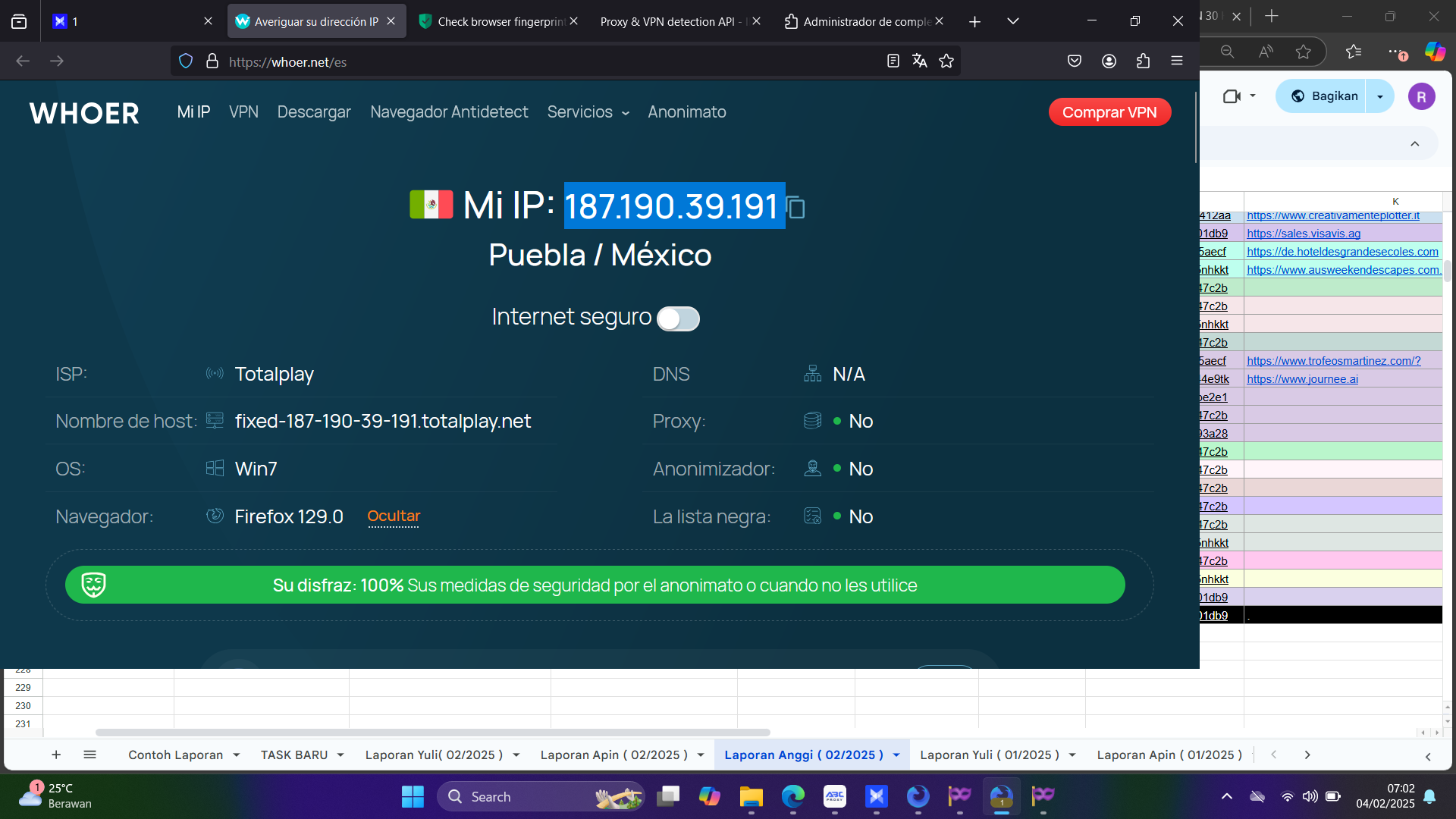Click the Ocultar link next to Firefox 129.0

point(394,516)
